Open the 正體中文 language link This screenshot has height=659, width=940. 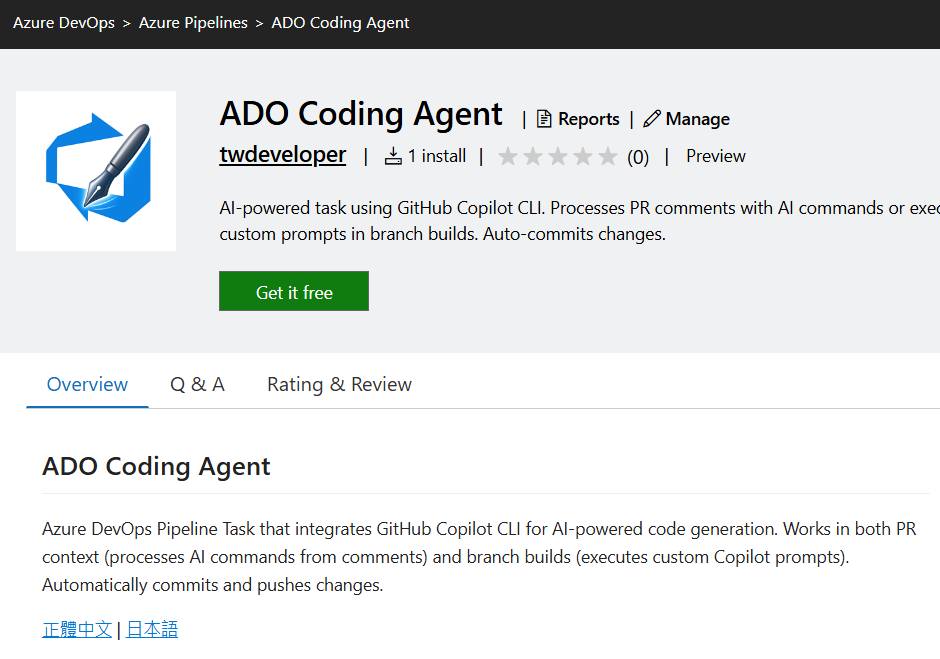(x=77, y=629)
